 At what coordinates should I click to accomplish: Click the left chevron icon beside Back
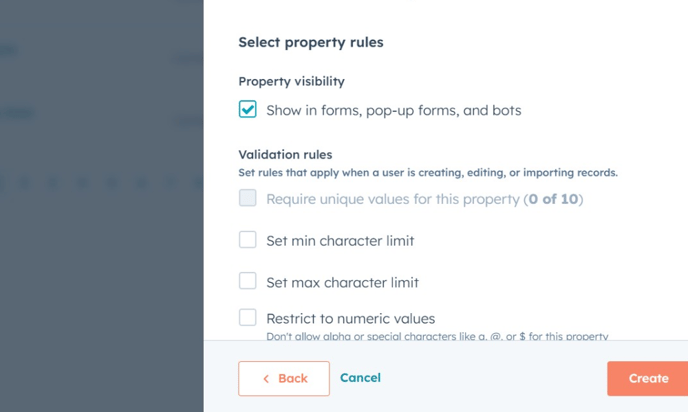[266, 379]
